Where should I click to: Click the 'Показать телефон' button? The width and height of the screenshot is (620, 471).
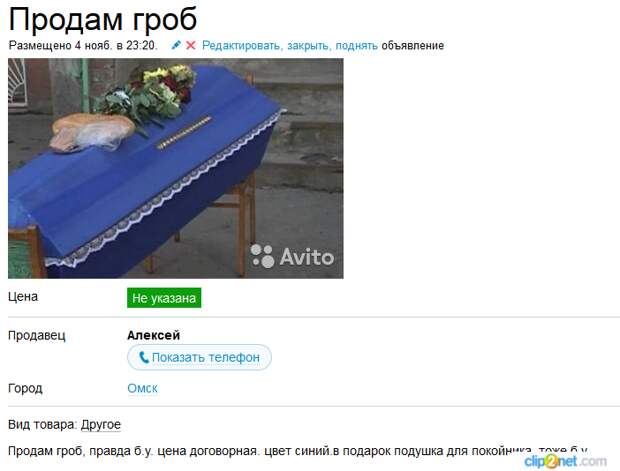click(x=199, y=358)
